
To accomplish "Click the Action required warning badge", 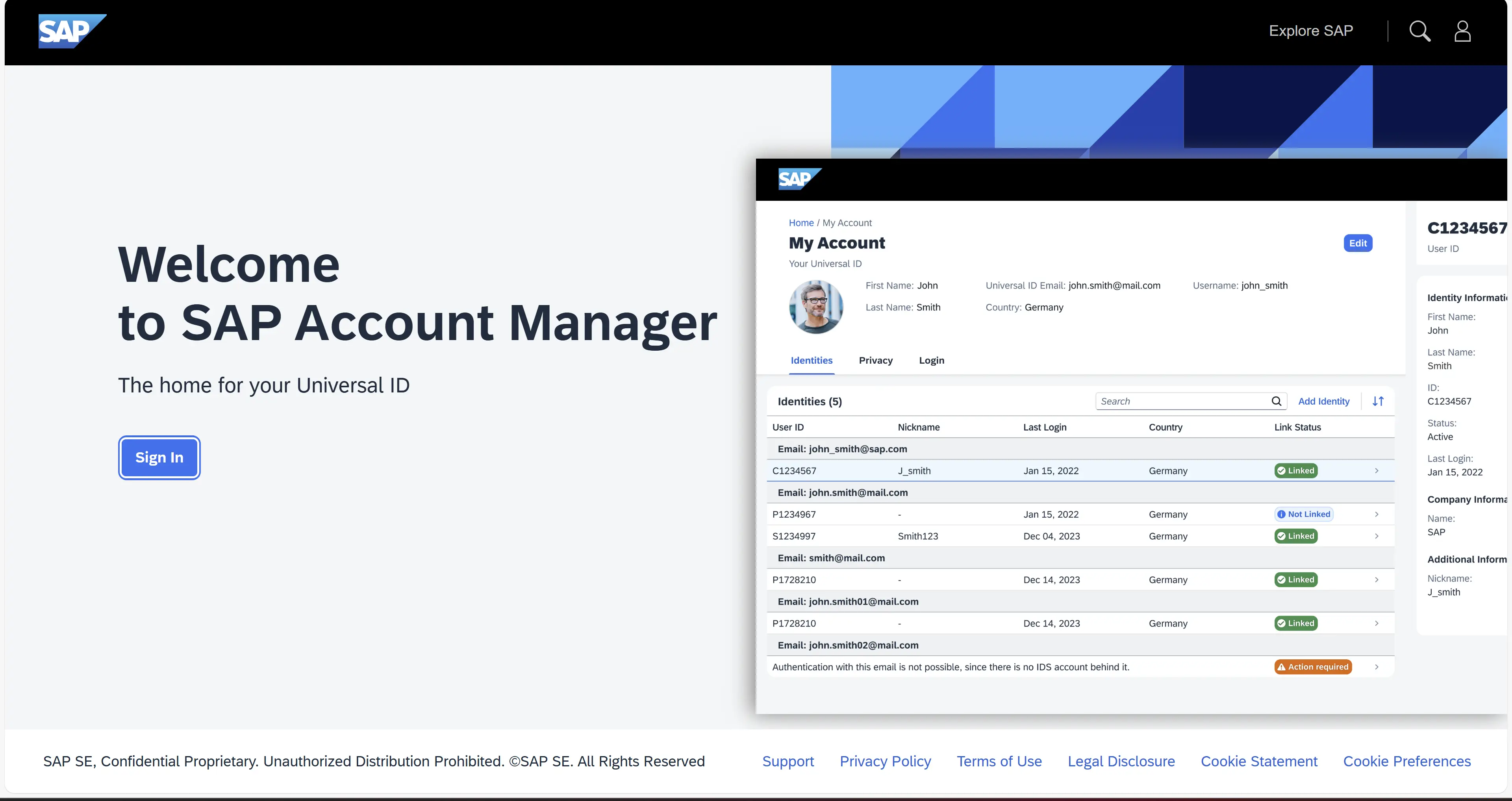I will coord(1313,667).
